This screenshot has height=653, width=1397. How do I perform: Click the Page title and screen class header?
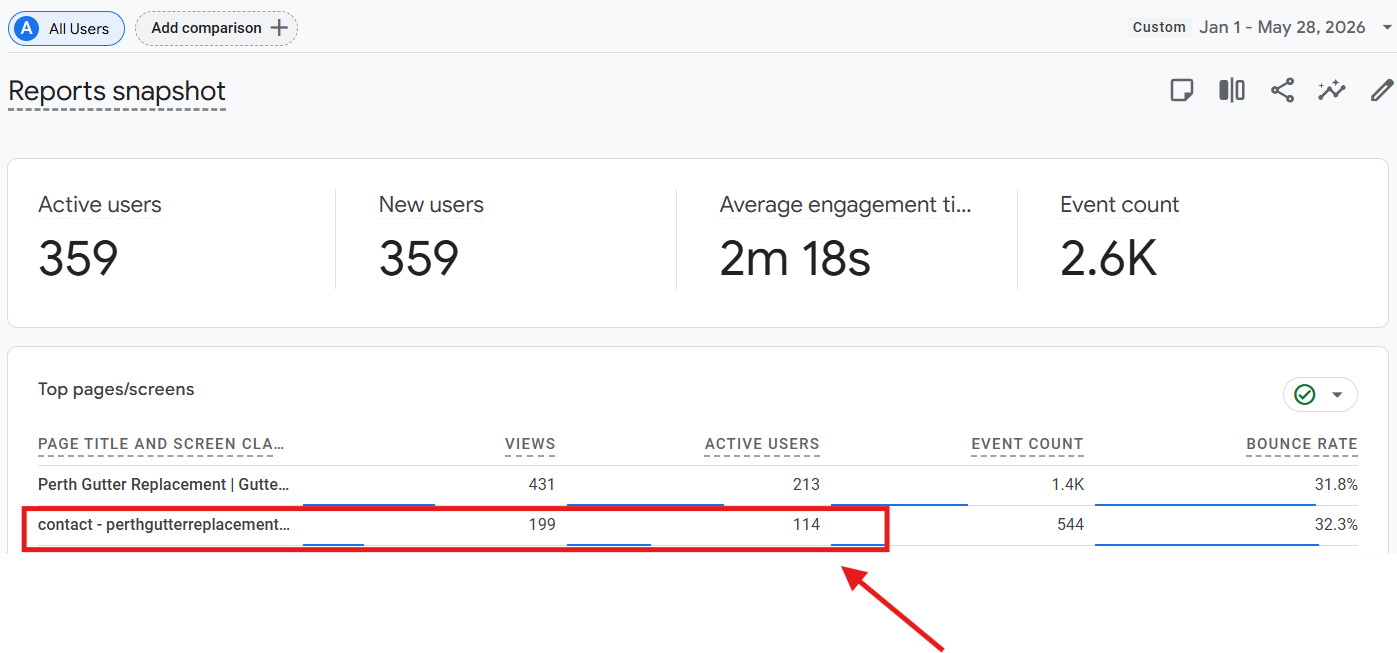[x=161, y=444]
